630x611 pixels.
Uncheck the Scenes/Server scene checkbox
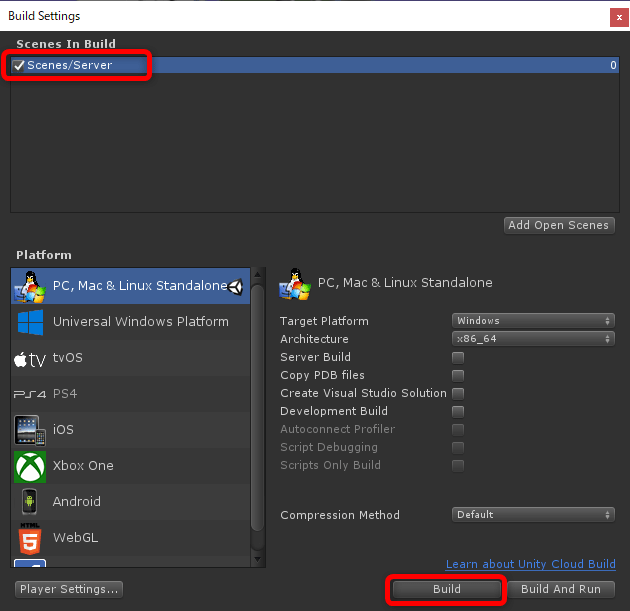click(18, 65)
